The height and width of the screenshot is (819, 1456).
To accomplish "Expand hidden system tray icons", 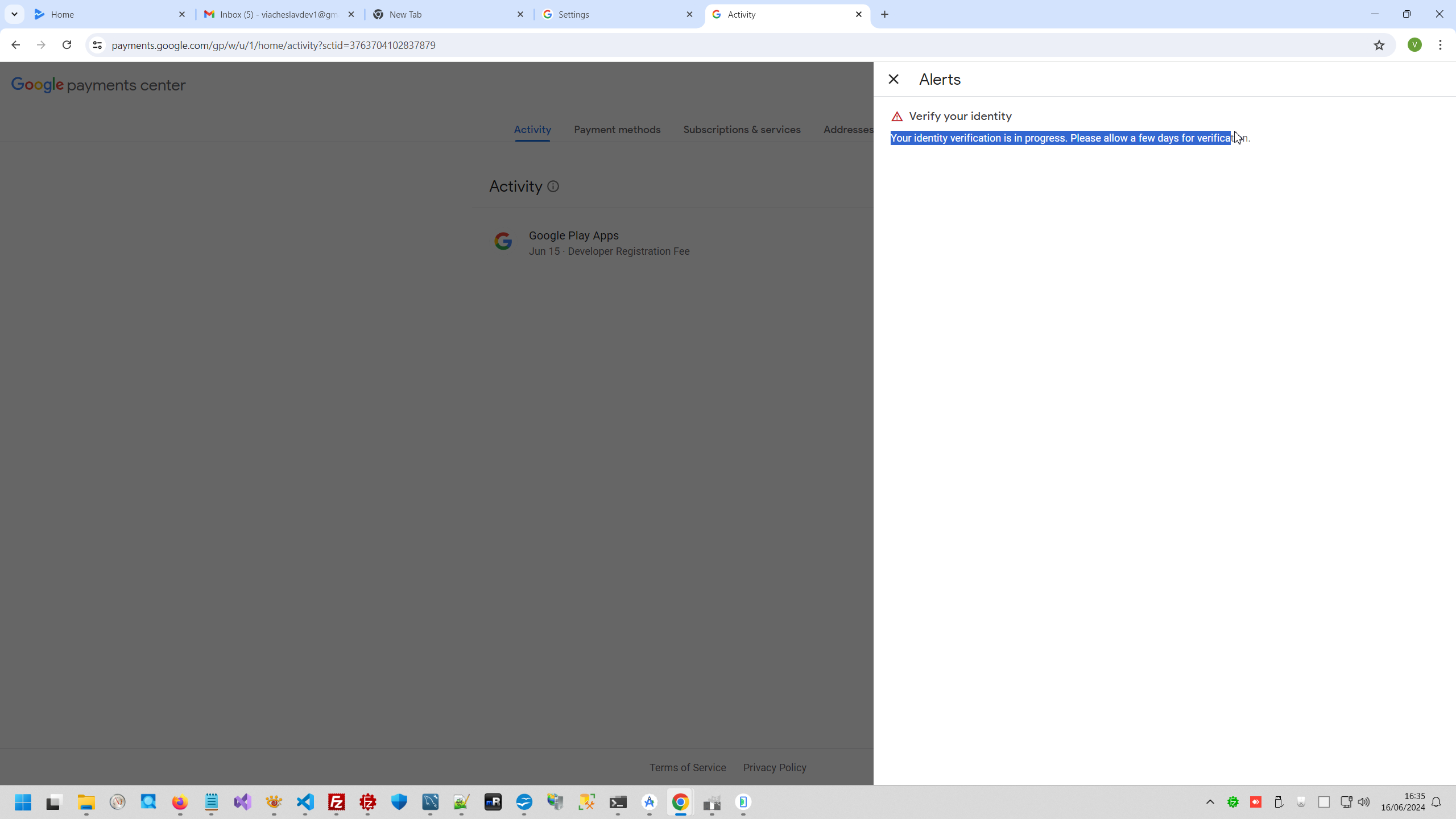I will tap(1210, 802).
